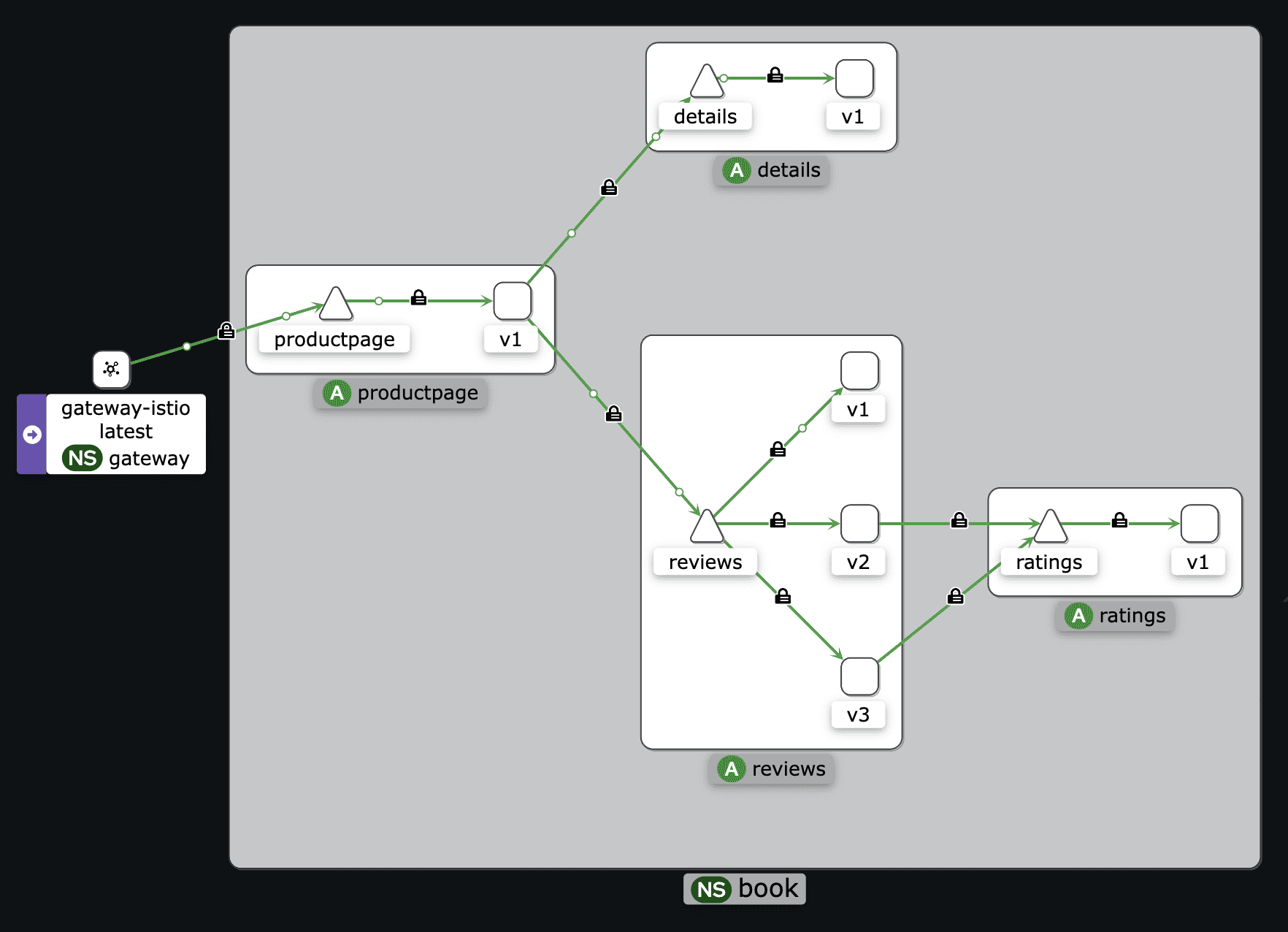Select the ratings service triangle node
The image size is (1288, 932).
coord(1051,526)
